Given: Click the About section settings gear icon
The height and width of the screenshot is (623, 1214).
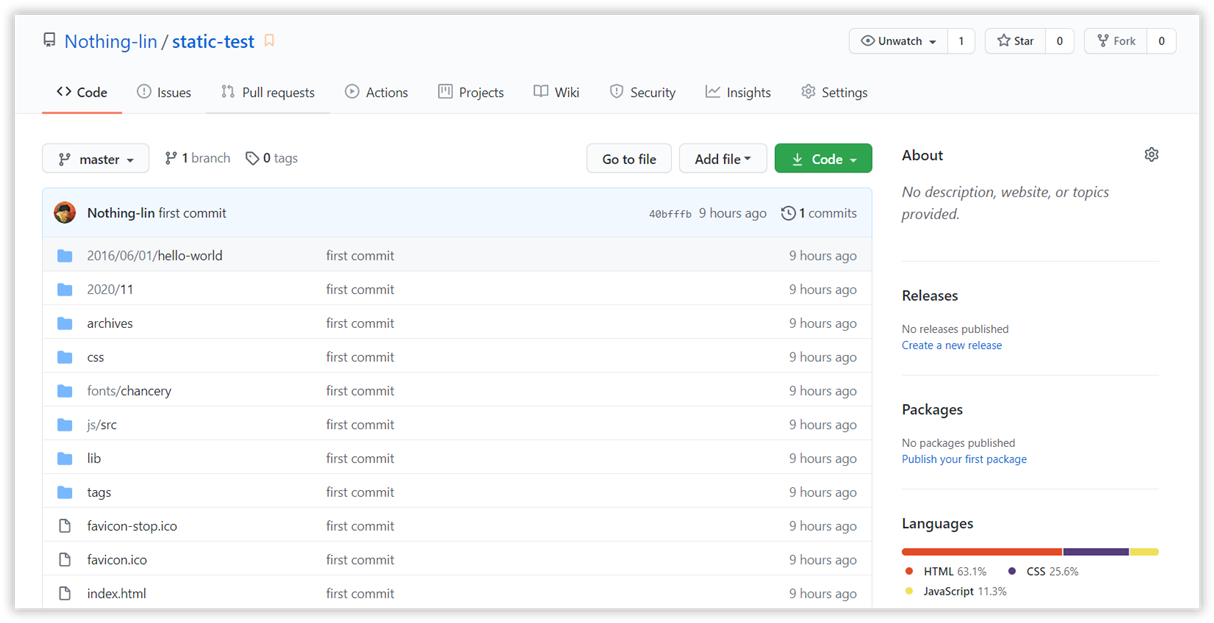Looking at the screenshot, I should coord(1151,155).
